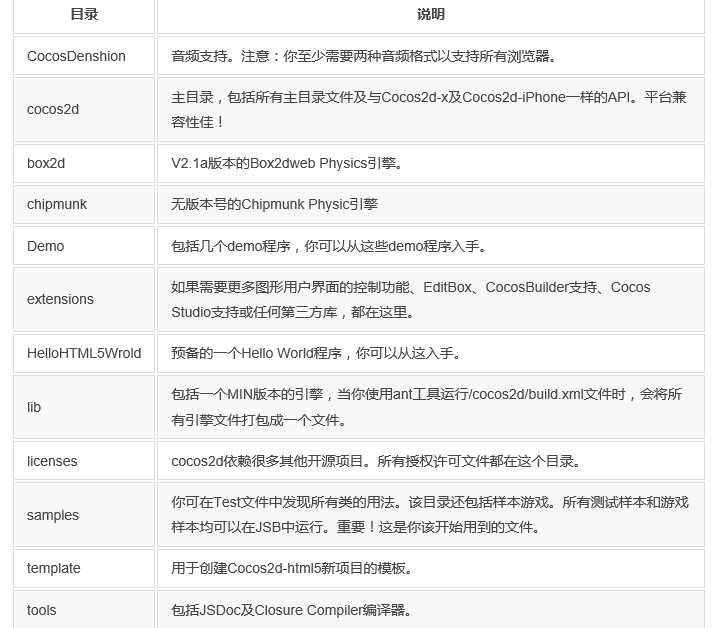Image resolution: width=714 pixels, height=628 pixels.
Task: Click the cocos2d directory name
Action: pyautogui.click(x=53, y=109)
